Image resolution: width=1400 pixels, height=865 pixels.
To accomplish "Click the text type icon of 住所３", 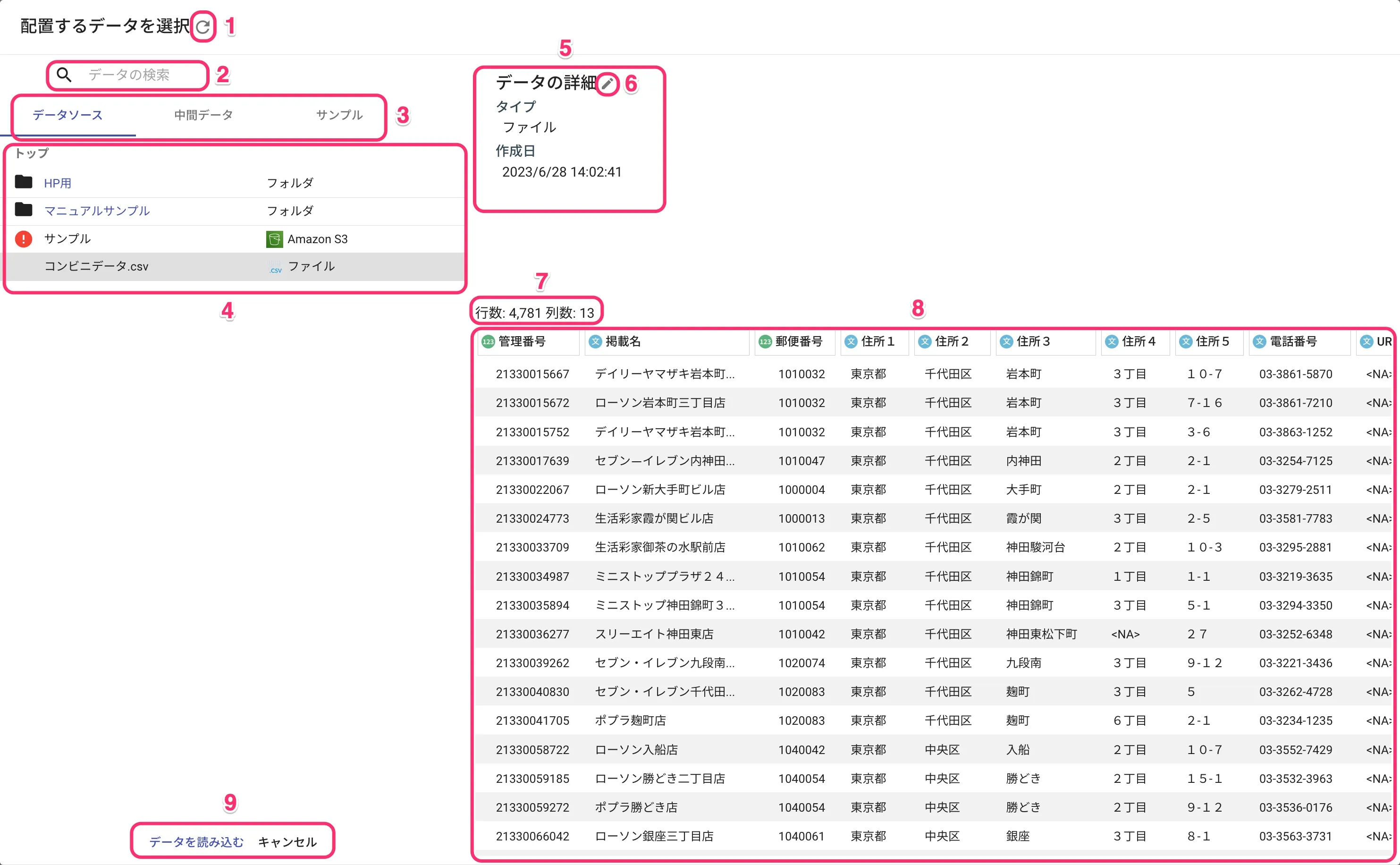I will coord(1006,342).
